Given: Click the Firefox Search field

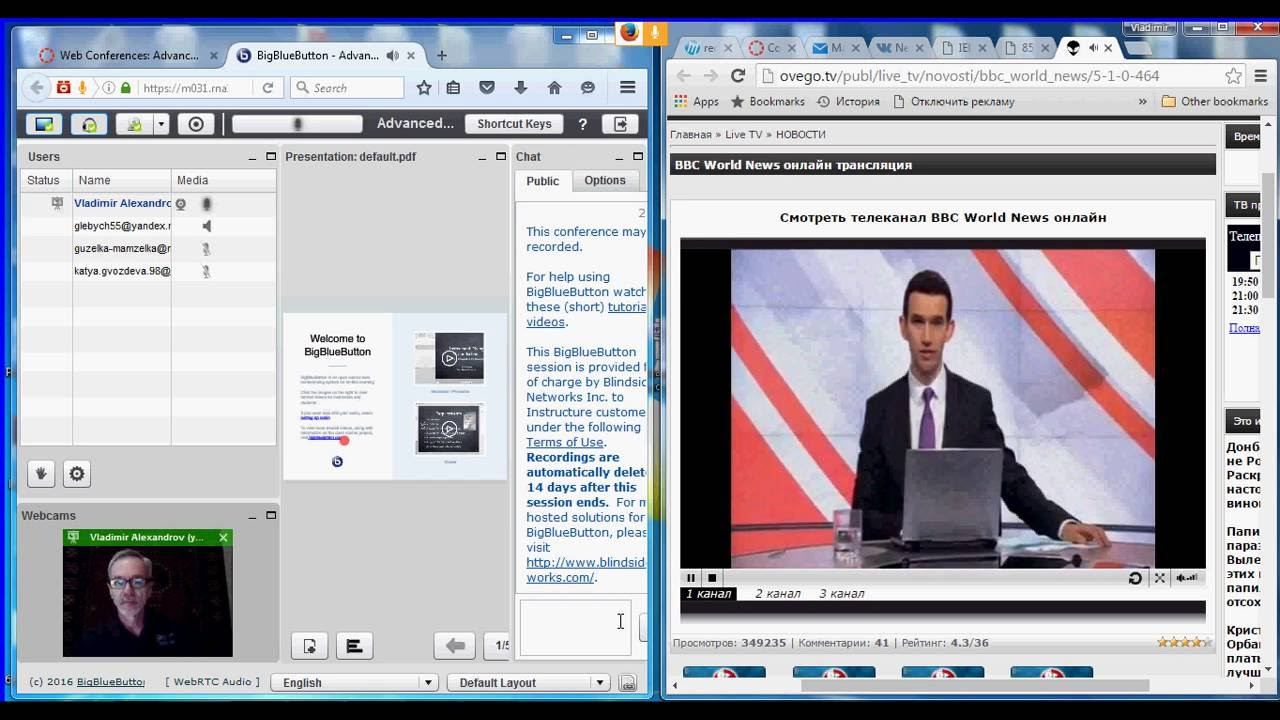Looking at the screenshot, I should [348, 88].
